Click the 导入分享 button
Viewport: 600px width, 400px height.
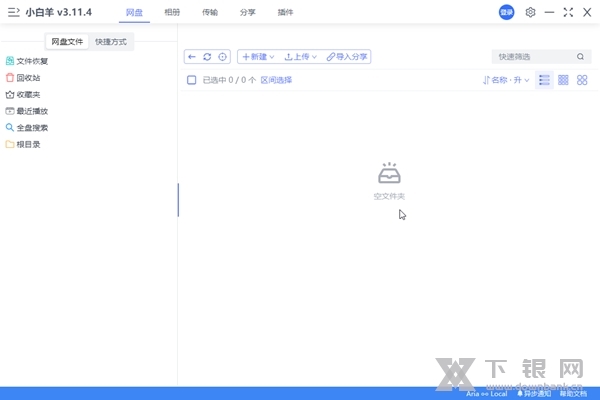347,57
